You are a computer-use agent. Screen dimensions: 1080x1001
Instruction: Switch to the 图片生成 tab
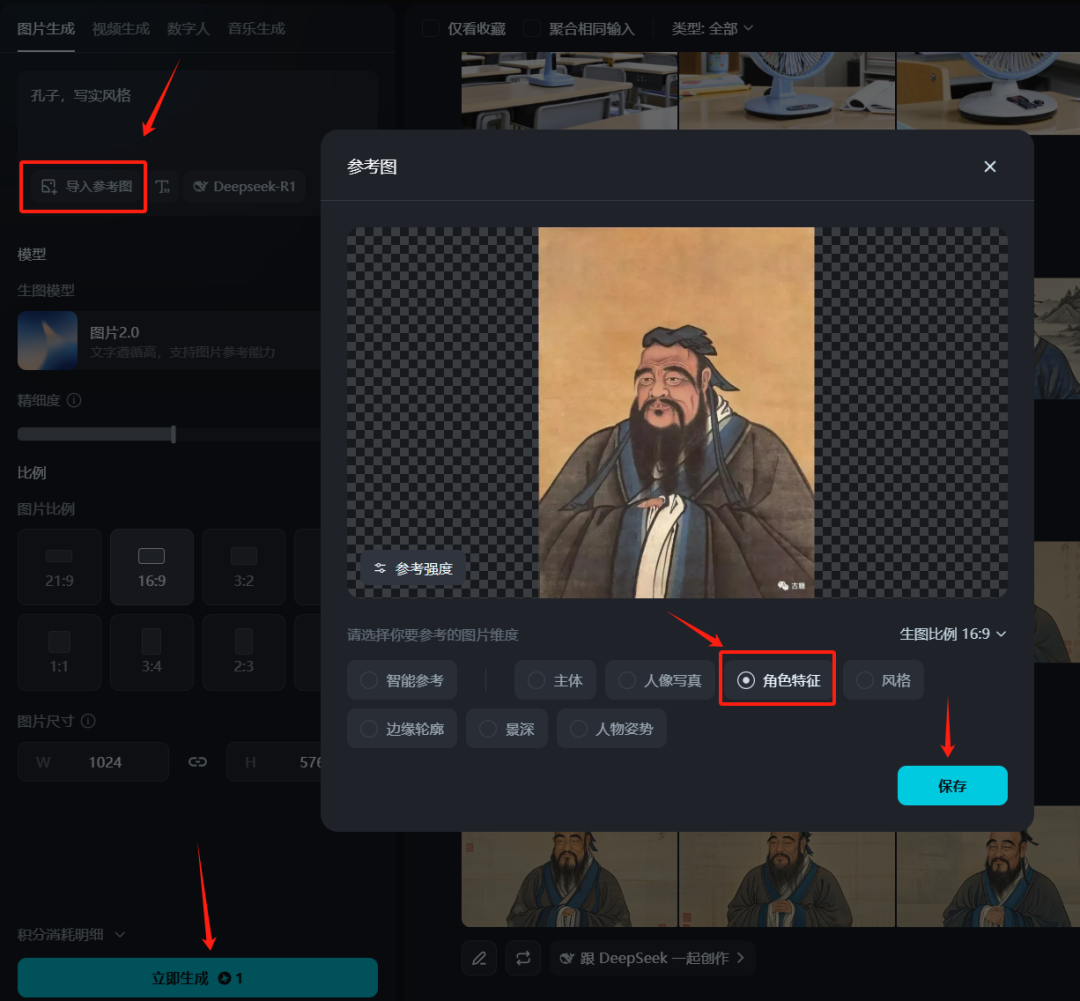(x=46, y=28)
